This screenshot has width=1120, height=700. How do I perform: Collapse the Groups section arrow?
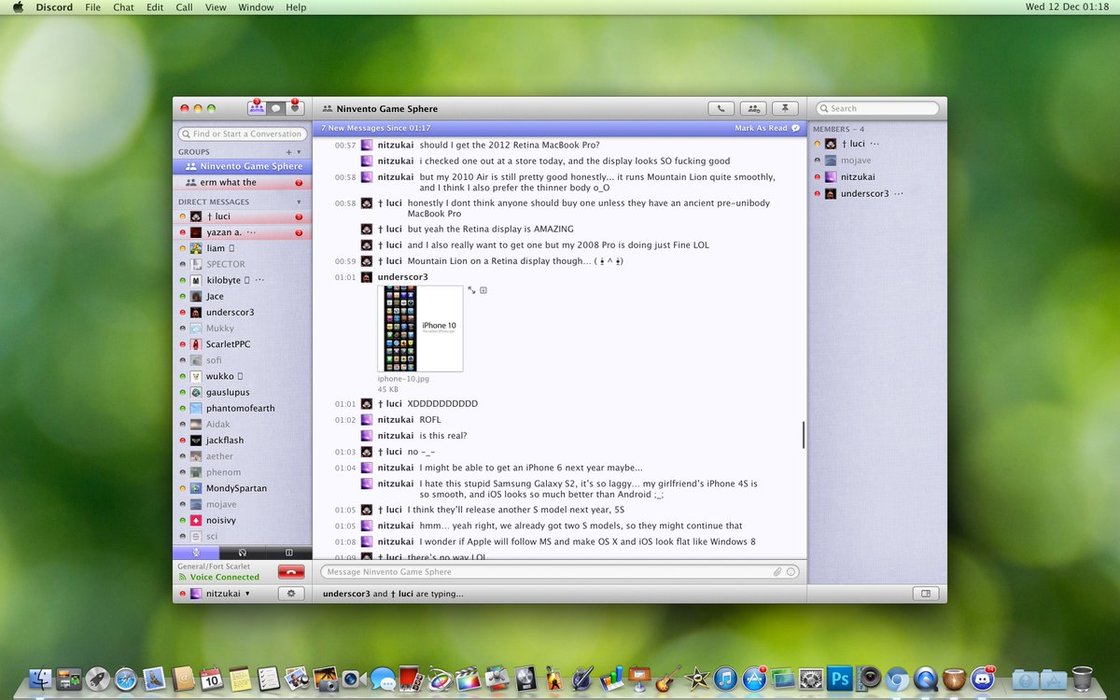pos(299,152)
